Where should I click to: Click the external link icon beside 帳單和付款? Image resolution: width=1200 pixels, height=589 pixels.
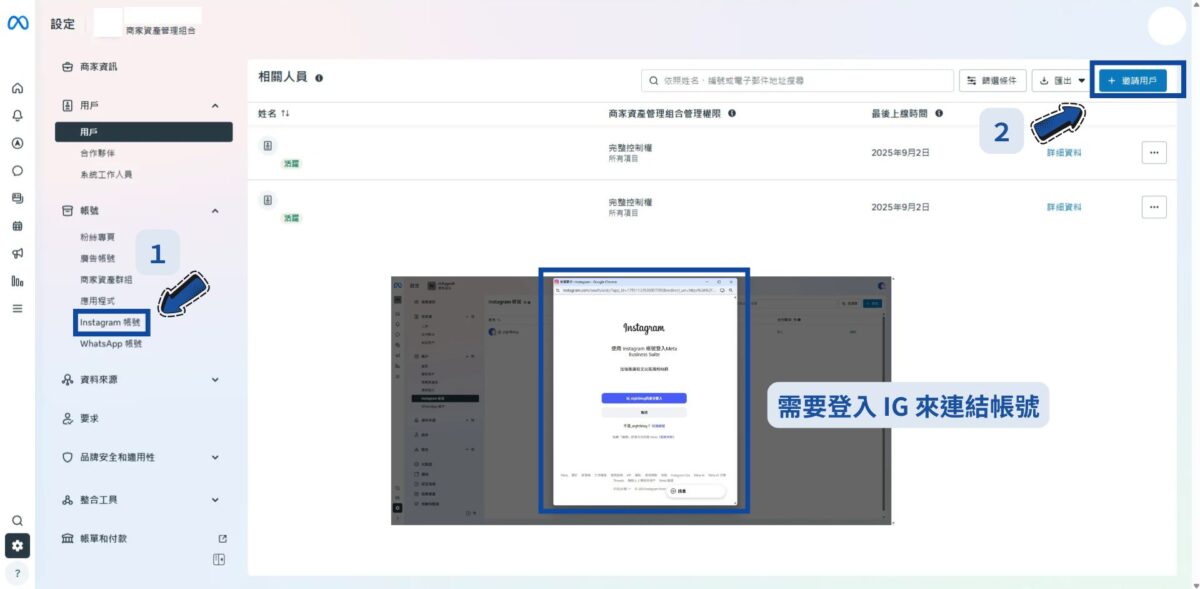222,539
